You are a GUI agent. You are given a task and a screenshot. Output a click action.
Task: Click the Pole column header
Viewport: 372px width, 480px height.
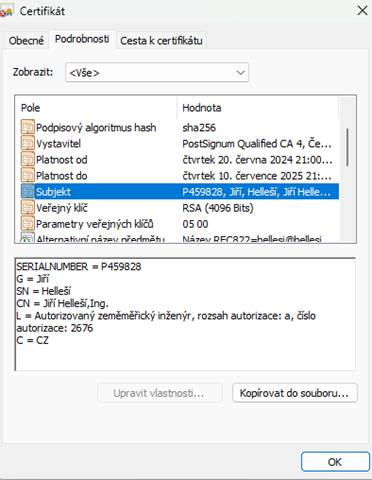pos(96,108)
